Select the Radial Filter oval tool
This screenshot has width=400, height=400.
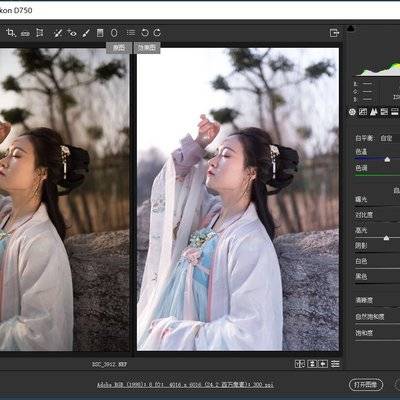(x=114, y=33)
